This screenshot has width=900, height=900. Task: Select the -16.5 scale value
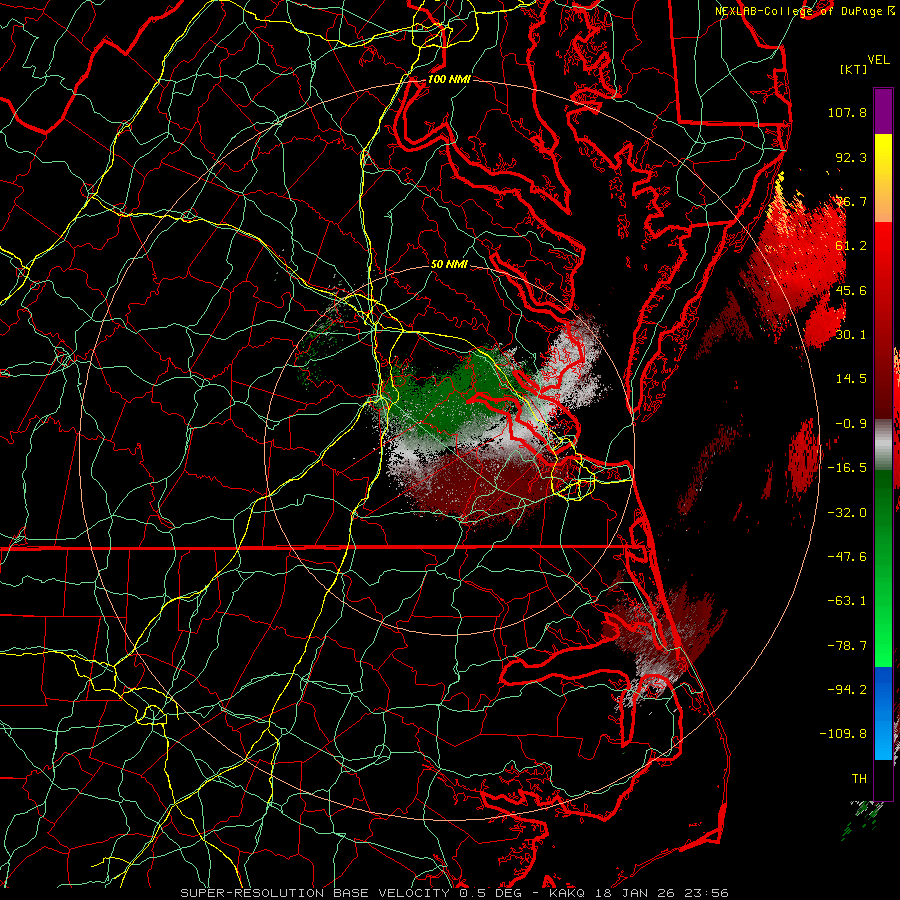[x=847, y=468]
